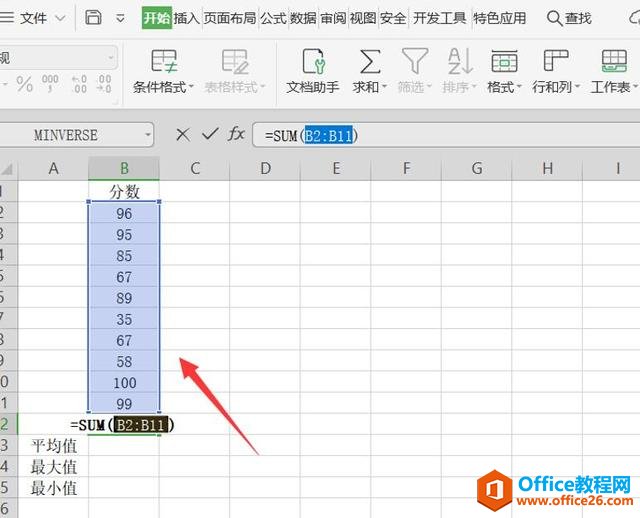The image size is (640, 518).
Task: Click the cell containing 85
Action: point(124,256)
